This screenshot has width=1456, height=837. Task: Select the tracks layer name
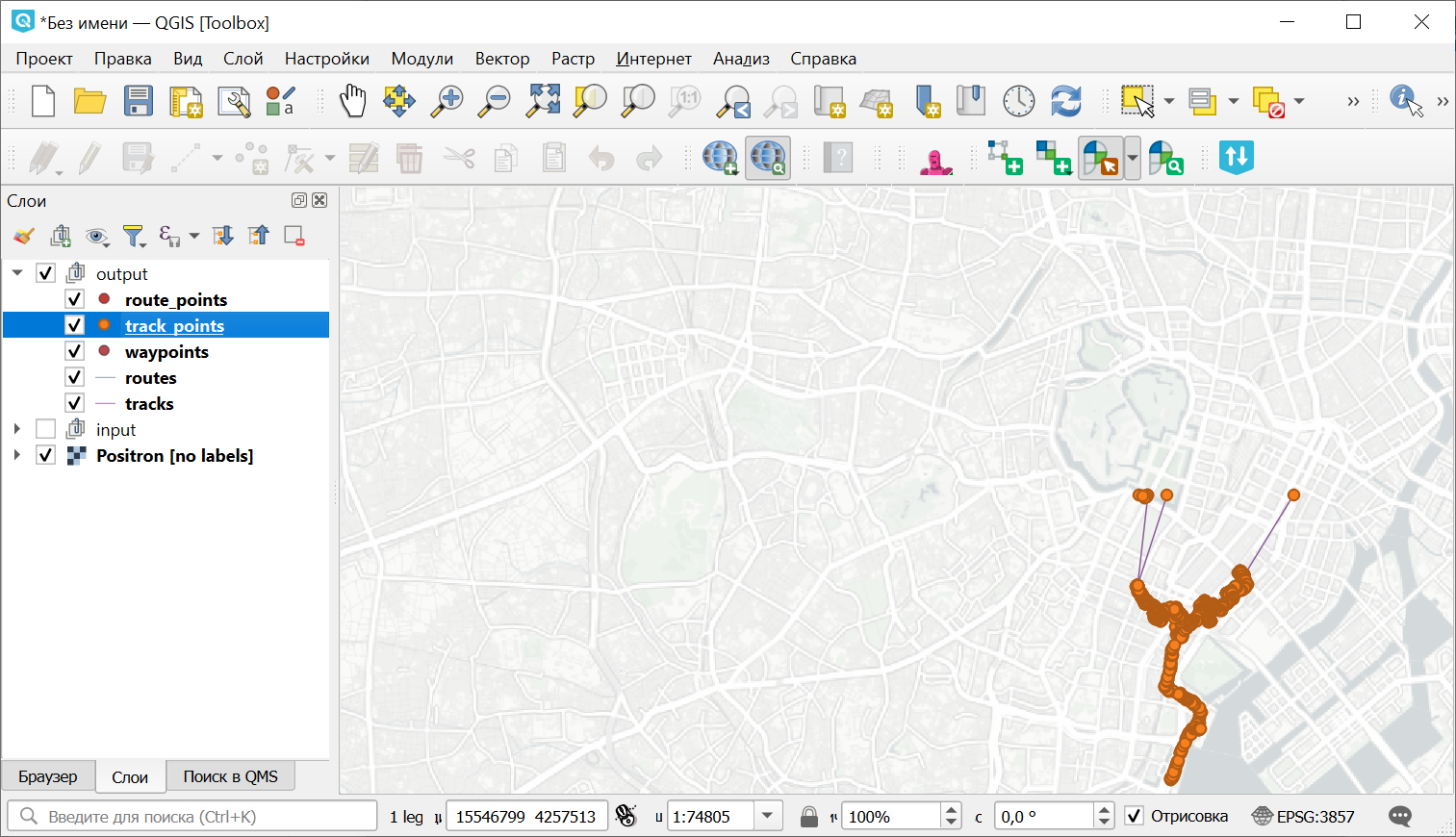click(x=149, y=404)
